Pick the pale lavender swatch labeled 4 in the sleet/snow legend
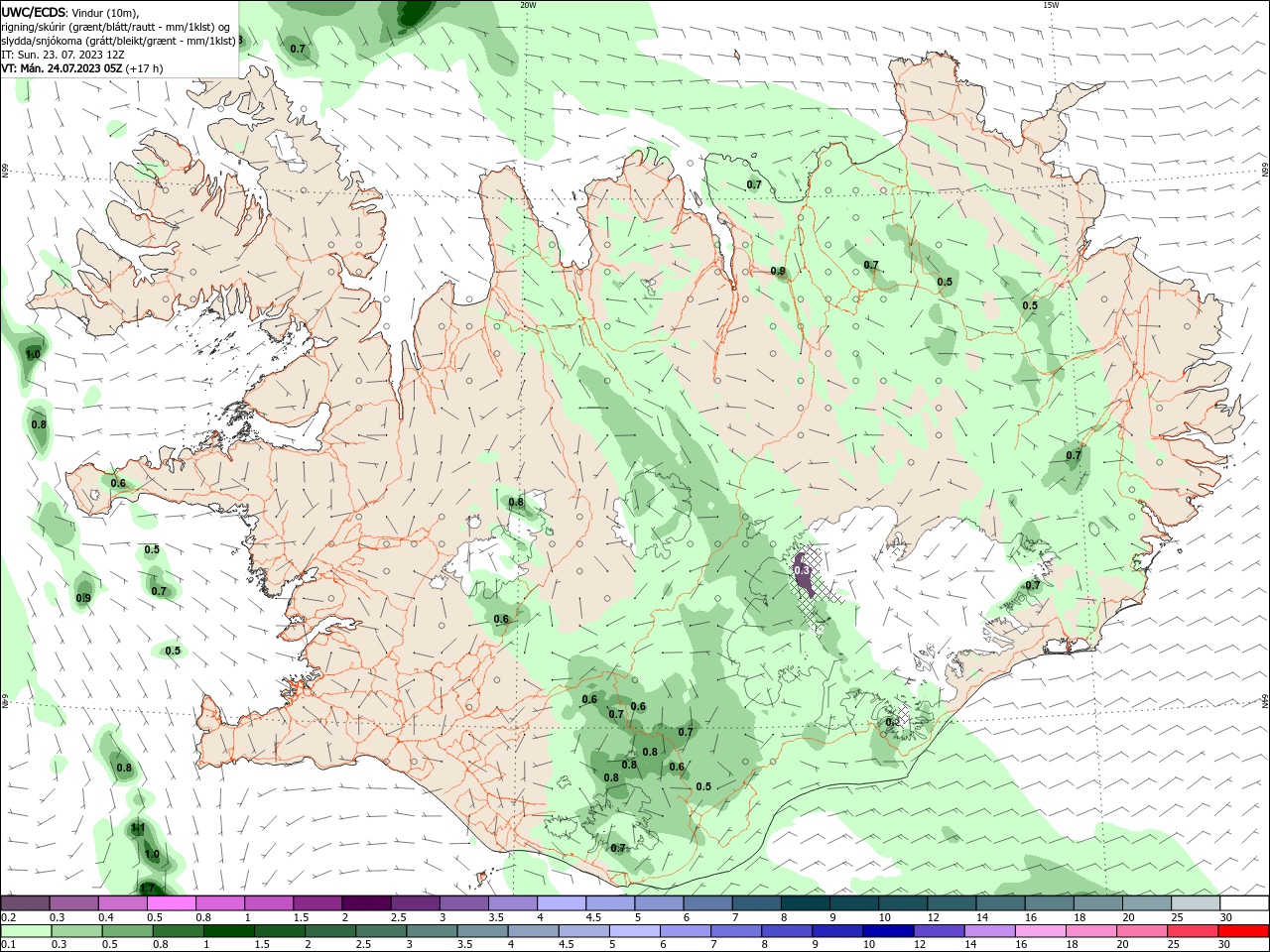The width and height of the screenshot is (1270, 952). click(562, 903)
